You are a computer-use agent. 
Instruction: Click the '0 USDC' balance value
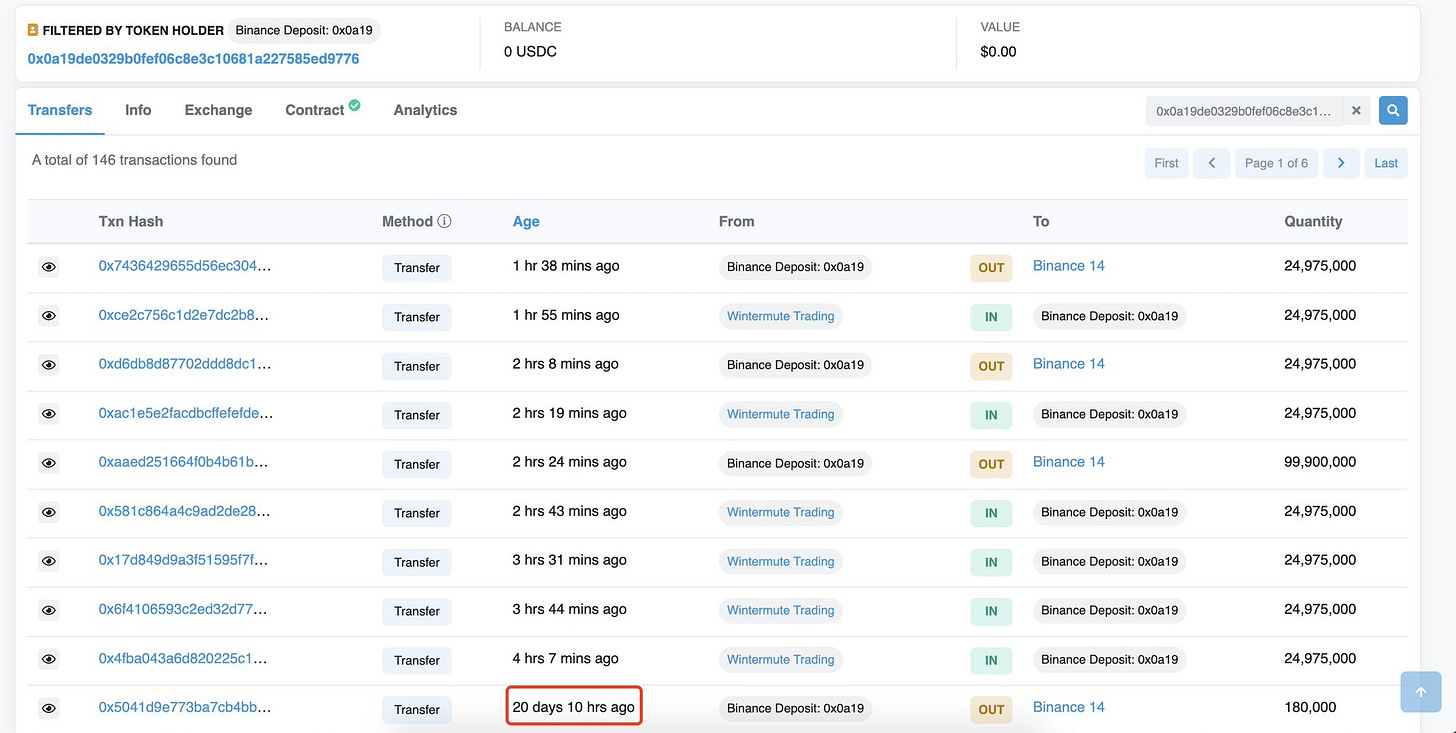pos(530,51)
